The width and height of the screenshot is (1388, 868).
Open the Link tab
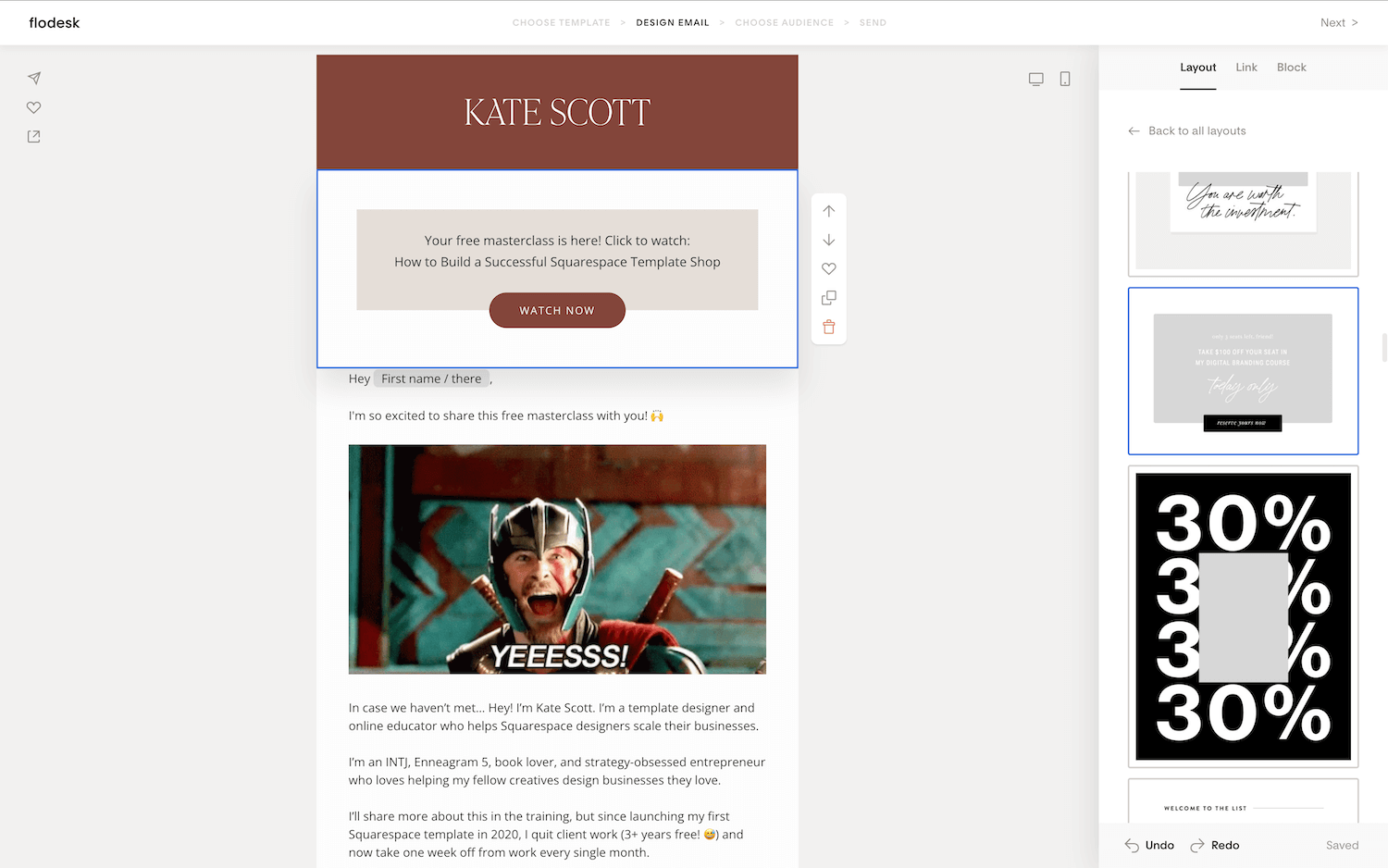(x=1246, y=68)
